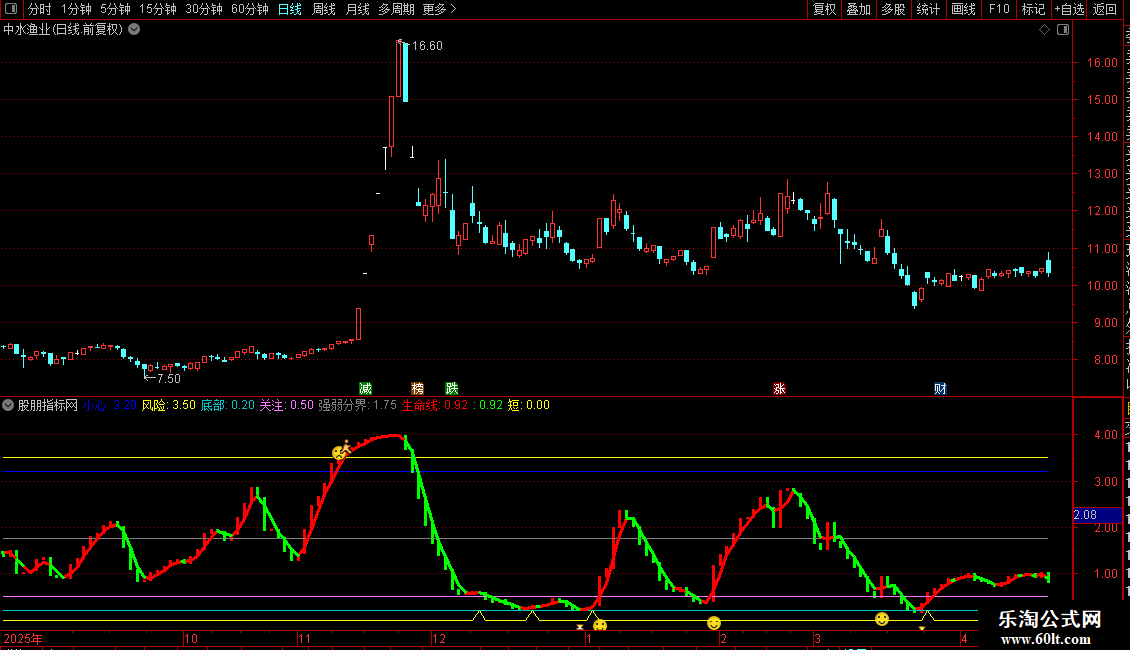
Task: Click the 2025年 label on time axis
Action: [23, 638]
